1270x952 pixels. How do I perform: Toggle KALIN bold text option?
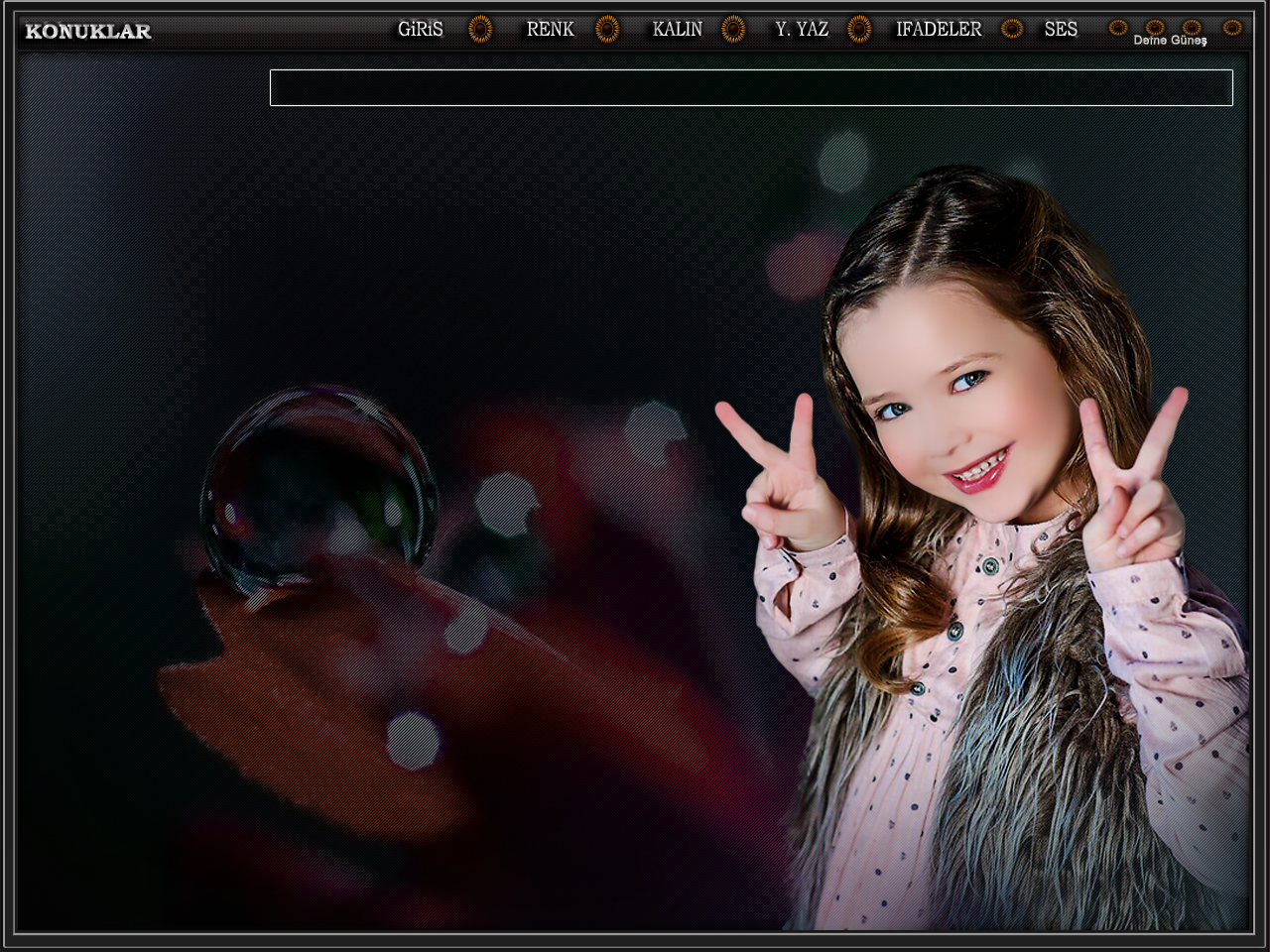[x=678, y=30]
